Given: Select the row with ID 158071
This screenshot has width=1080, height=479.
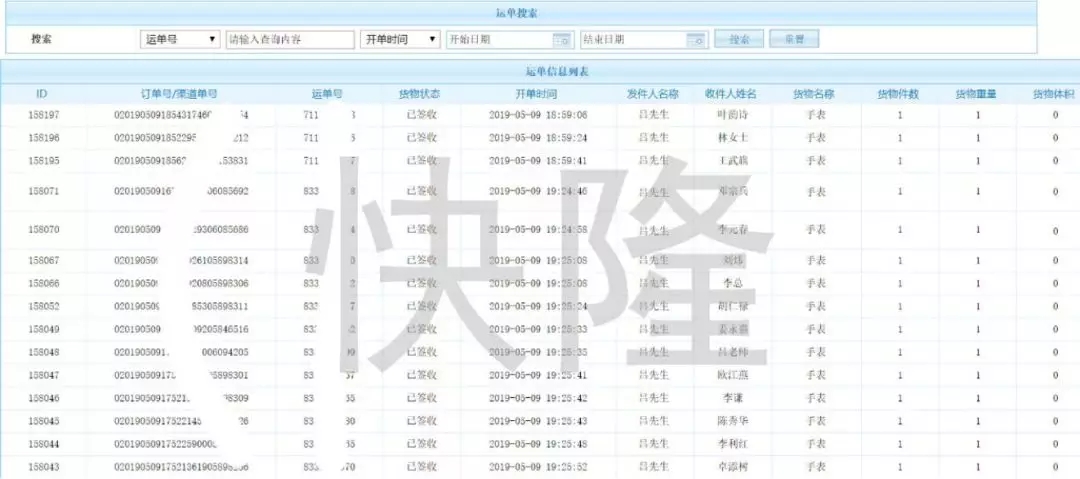Looking at the screenshot, I should tap(540, 192).
